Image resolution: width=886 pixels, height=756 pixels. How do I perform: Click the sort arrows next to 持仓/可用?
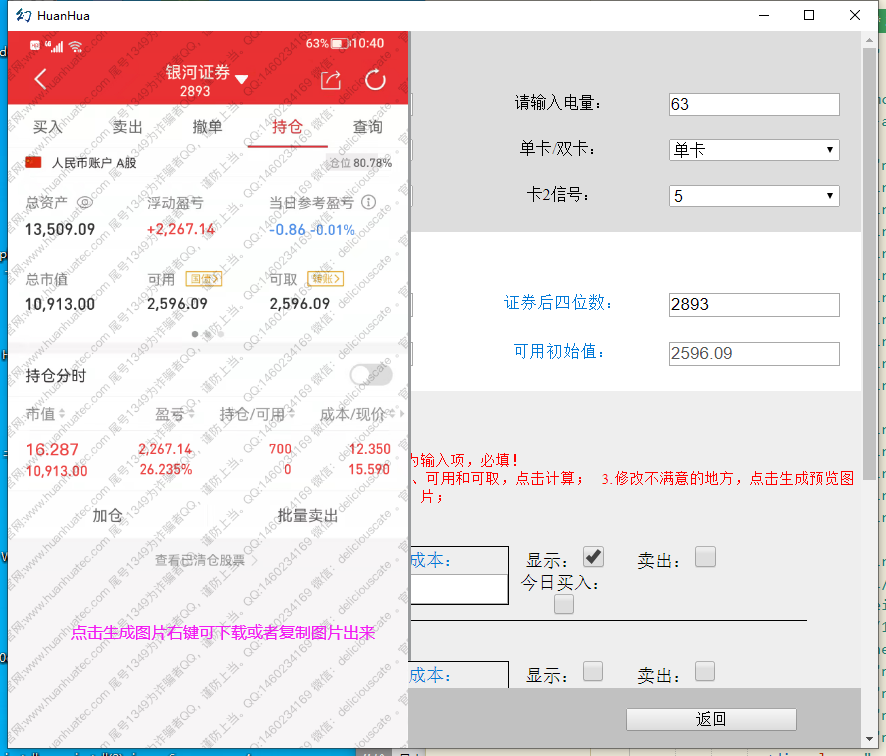pos(292,414)
